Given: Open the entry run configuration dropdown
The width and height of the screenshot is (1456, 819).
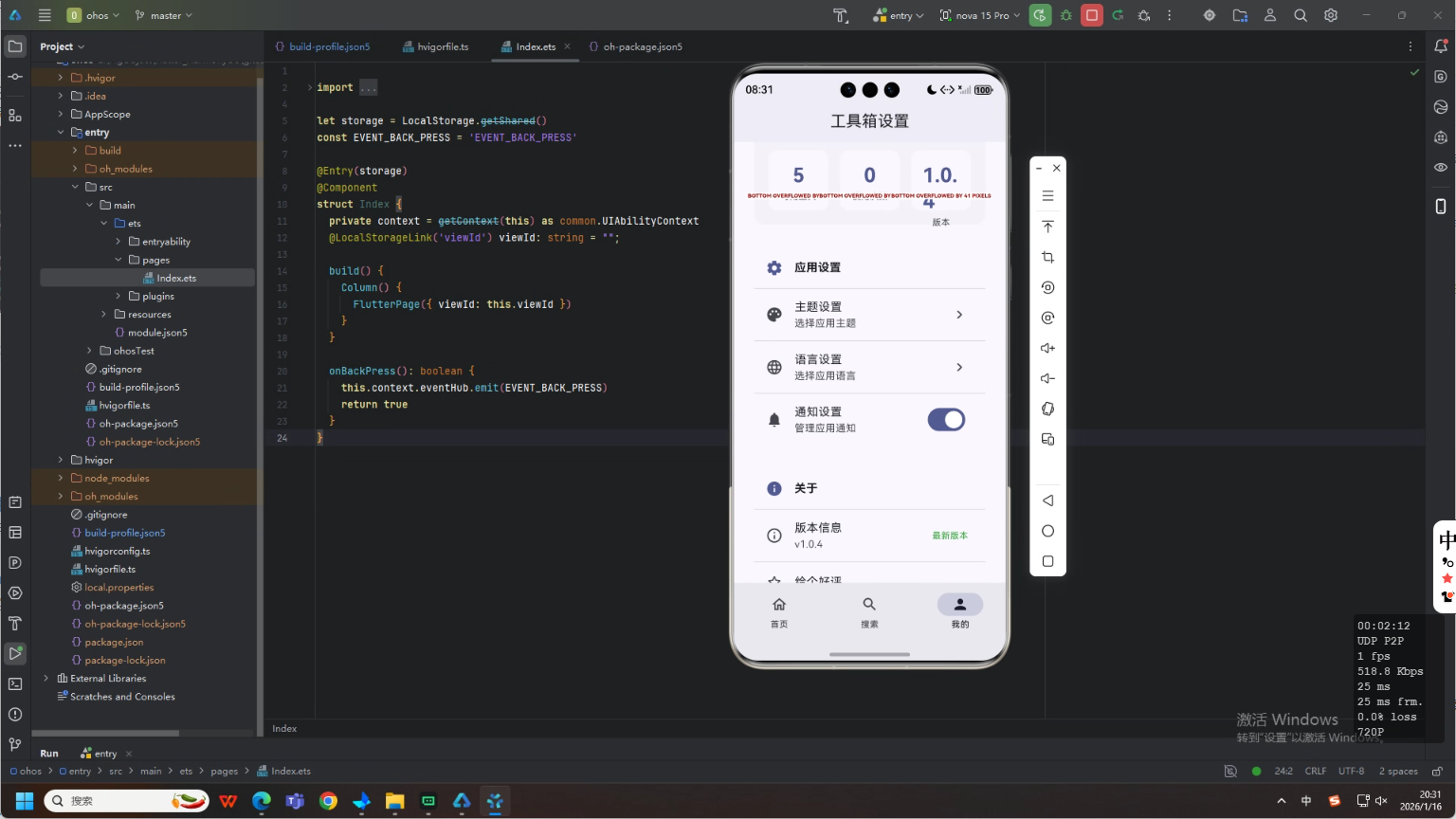Looking at the screenshot, I should (x=898, y=15).
